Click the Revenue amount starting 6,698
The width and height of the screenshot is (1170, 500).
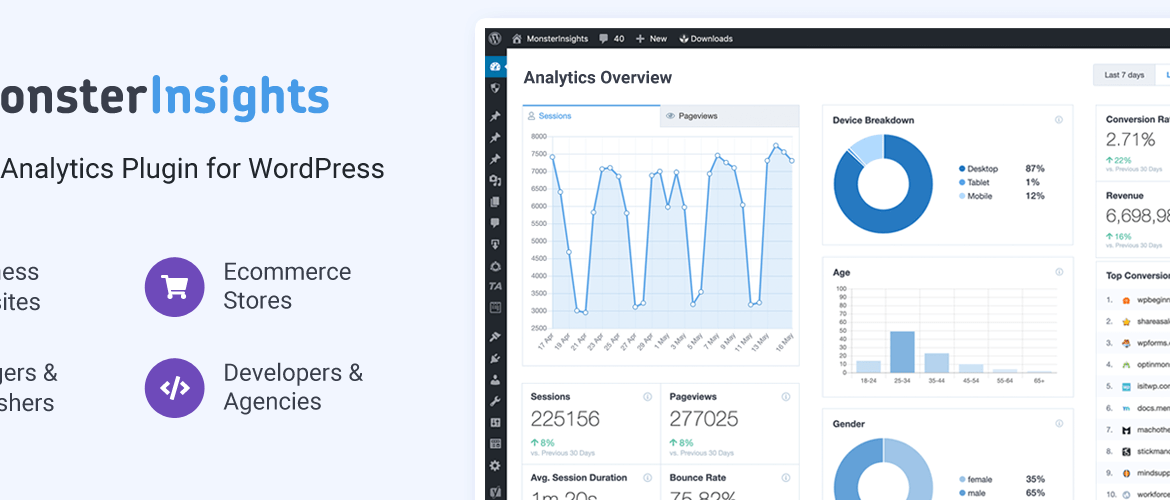1137,216
